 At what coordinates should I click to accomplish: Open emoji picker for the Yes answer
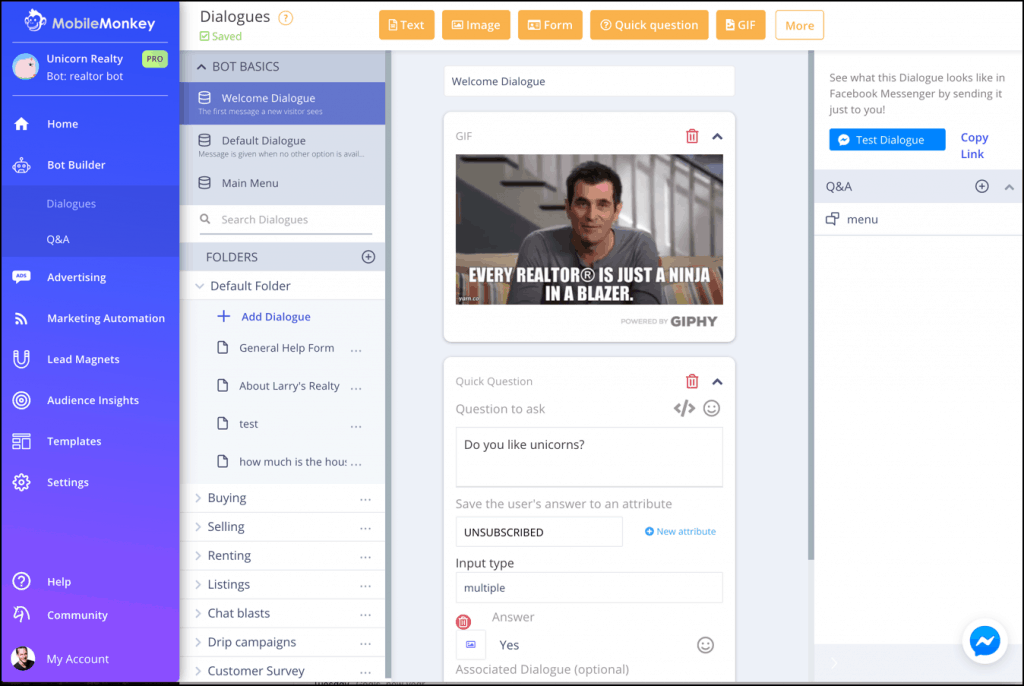[x=706, y=645]
